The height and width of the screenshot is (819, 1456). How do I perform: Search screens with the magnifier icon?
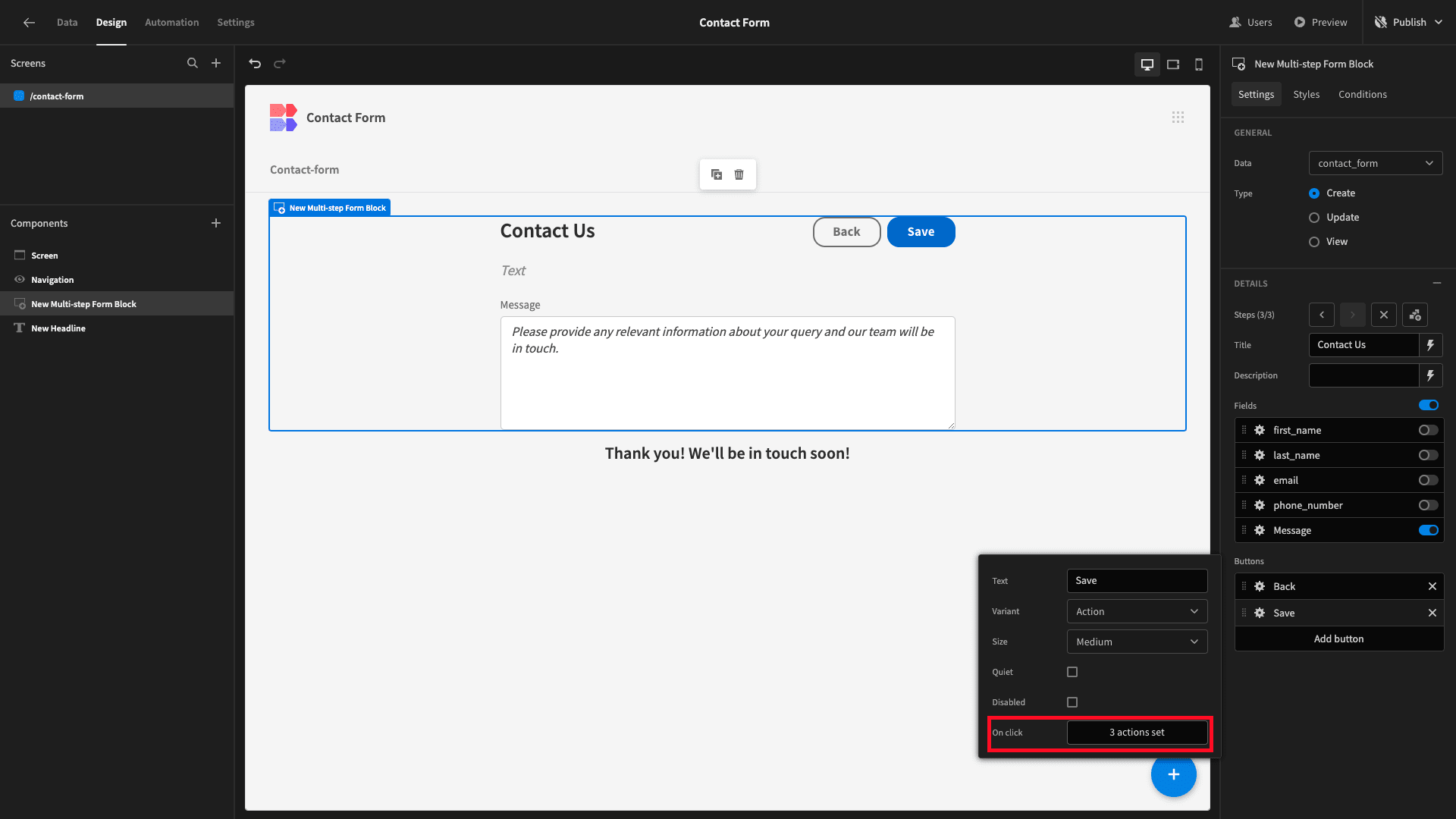[193, 64]
